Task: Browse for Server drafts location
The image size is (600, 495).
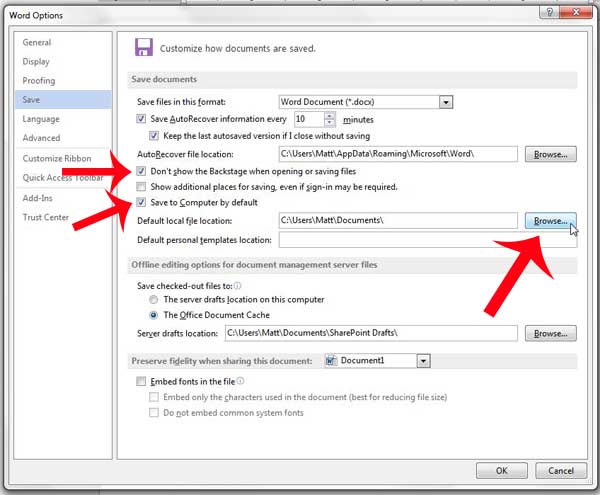Action: pyautogui.click(x=550, y=333)
